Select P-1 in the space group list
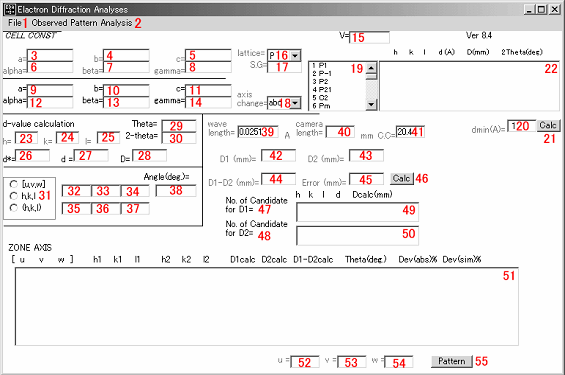Image resolution: width=565 pixels, height=375 pixels. click(x=322, y=73)
